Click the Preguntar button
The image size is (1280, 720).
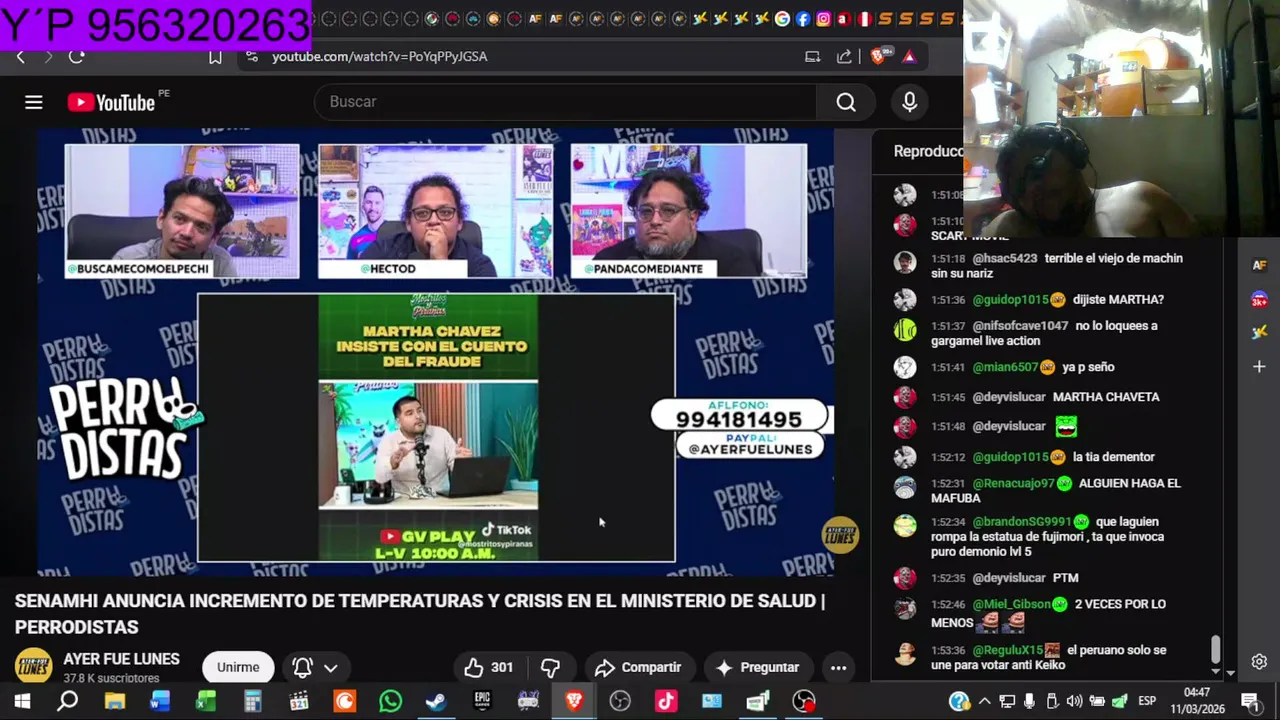point(758,667)
